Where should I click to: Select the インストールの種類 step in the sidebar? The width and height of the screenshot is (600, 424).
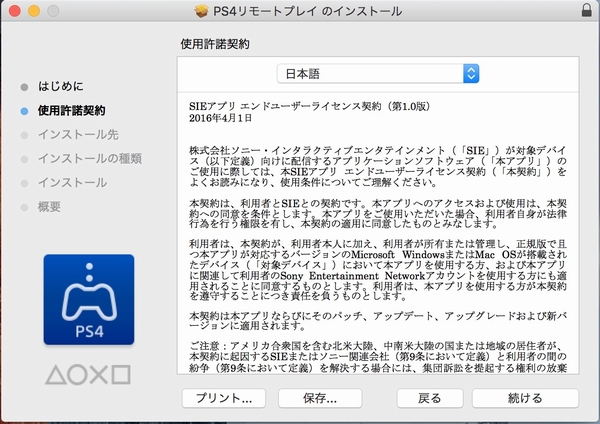89,158
